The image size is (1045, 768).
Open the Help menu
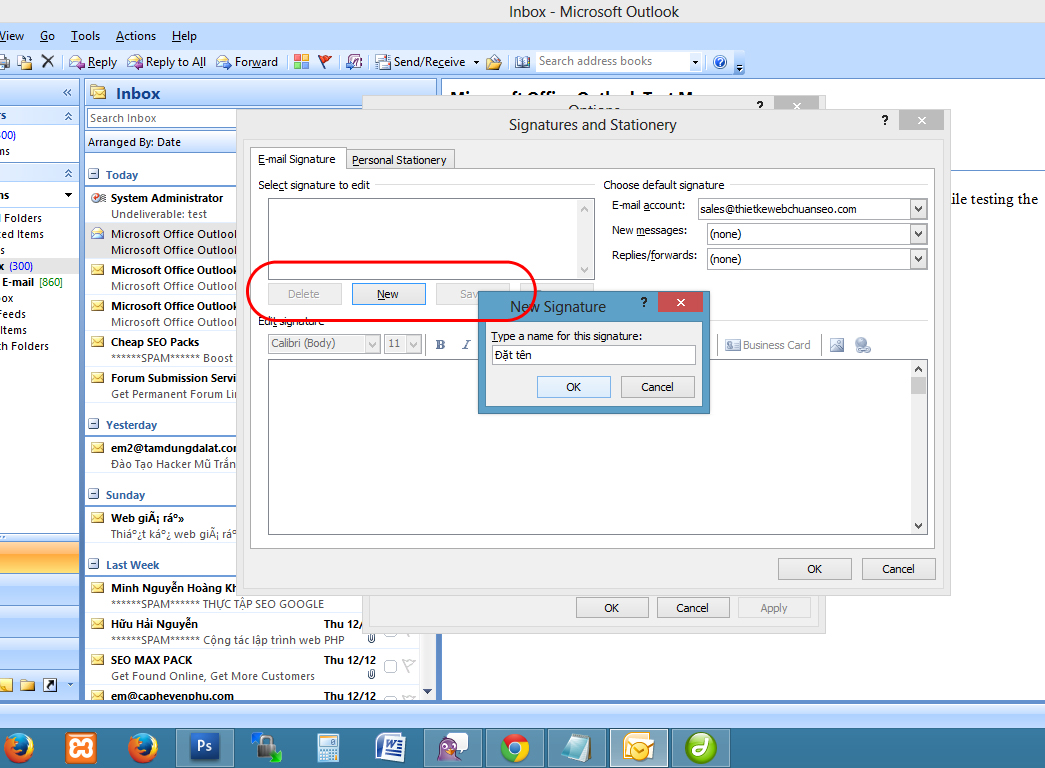[x=184, y=36]
